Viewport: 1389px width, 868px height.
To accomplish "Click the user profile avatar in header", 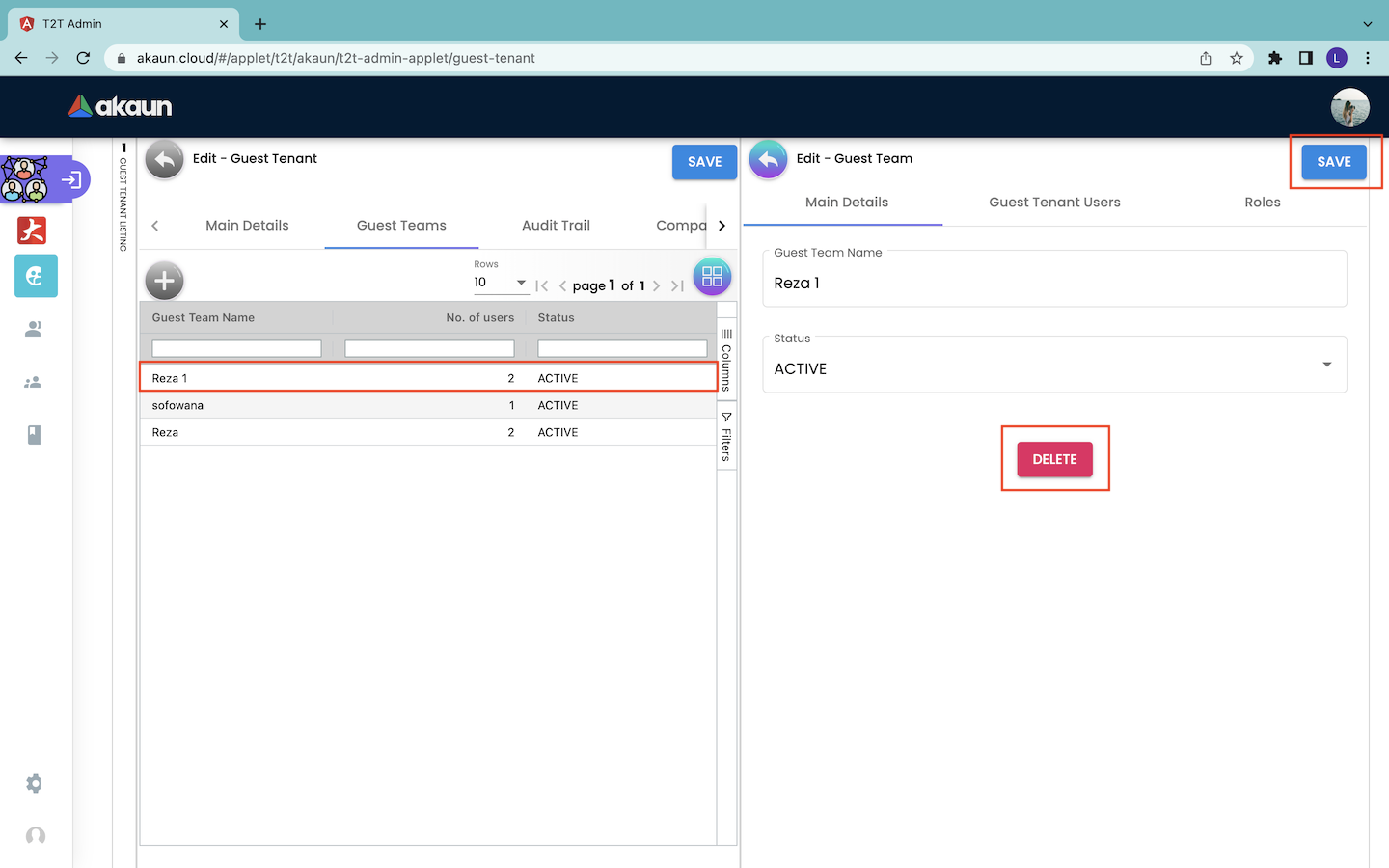I will [x=1349, y=107].
